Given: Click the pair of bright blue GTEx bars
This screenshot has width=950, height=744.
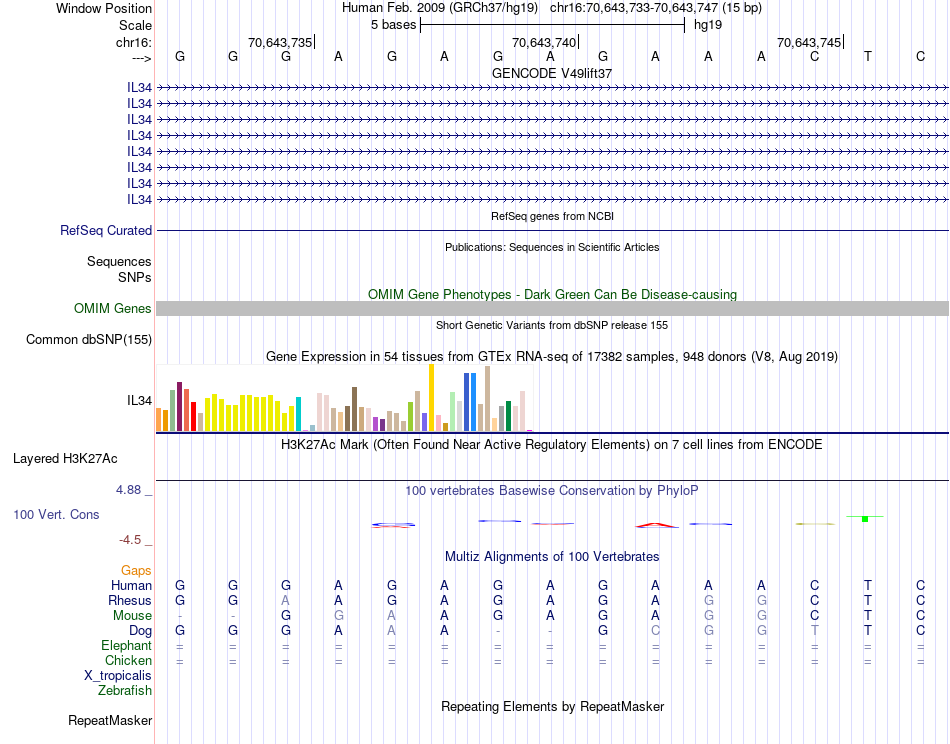Looking at the screenshot, I should (x=470, y=402).
